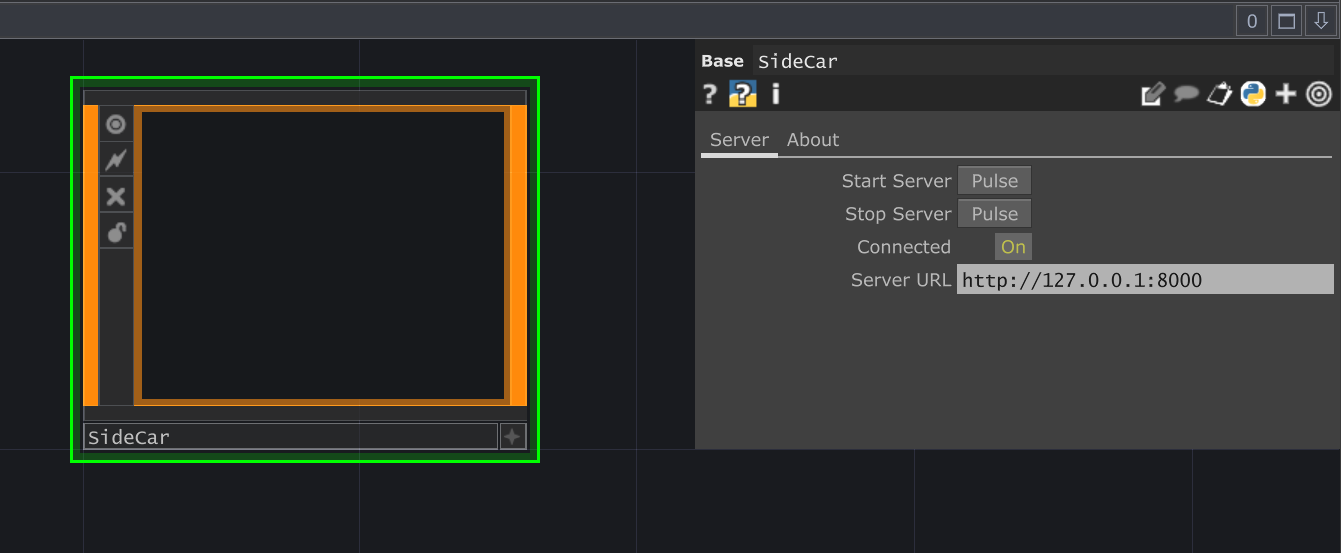Click the Base operator type label
Image resolution: width=1341 pixels, height=553 pixels.
[722, 61]
